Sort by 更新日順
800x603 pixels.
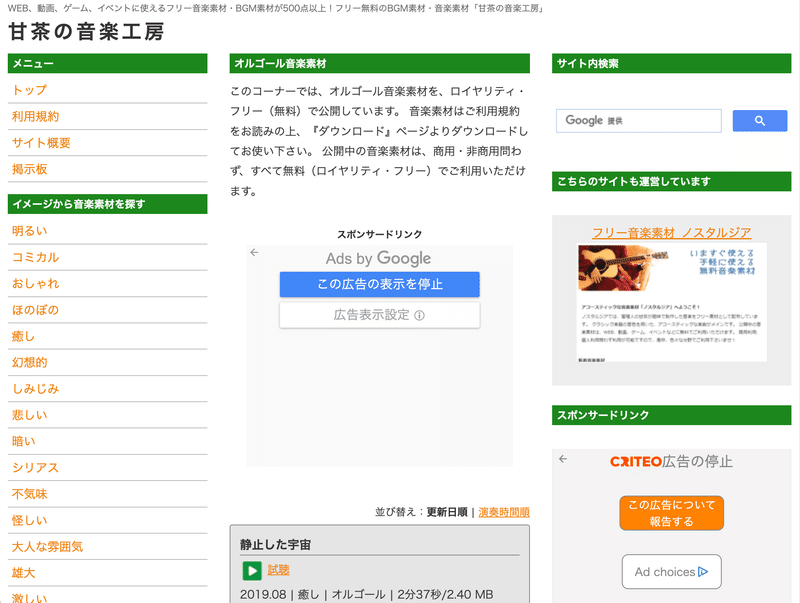[x=447, y=512]
